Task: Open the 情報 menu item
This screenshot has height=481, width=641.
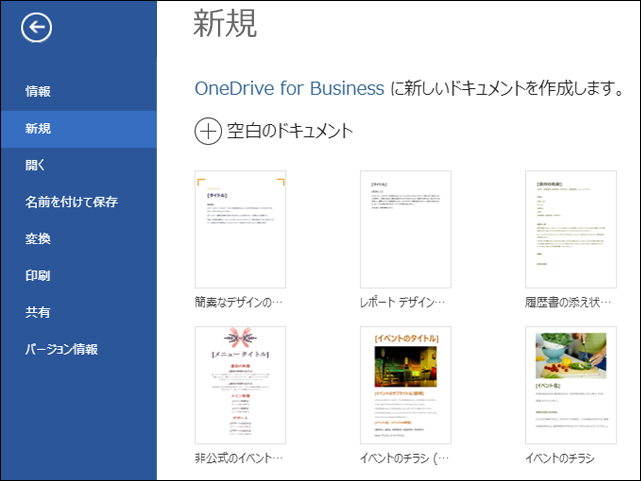Action: 38,92
